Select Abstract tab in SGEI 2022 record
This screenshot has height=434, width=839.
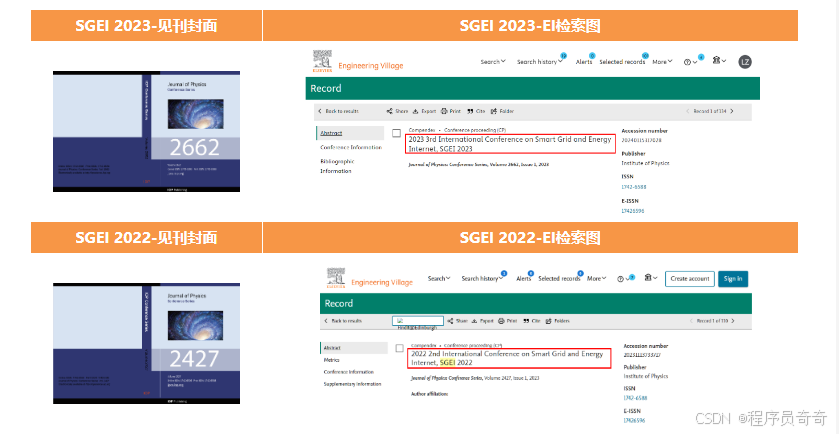tap(354, 348)
